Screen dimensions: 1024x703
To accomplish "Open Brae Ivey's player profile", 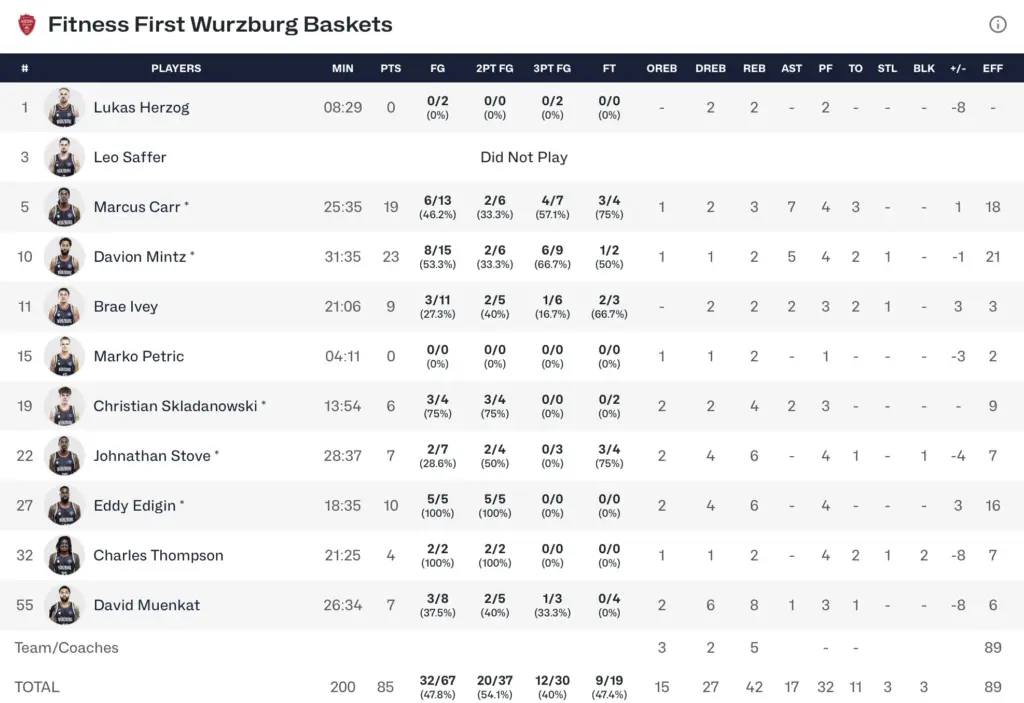I will coord(126,306).
